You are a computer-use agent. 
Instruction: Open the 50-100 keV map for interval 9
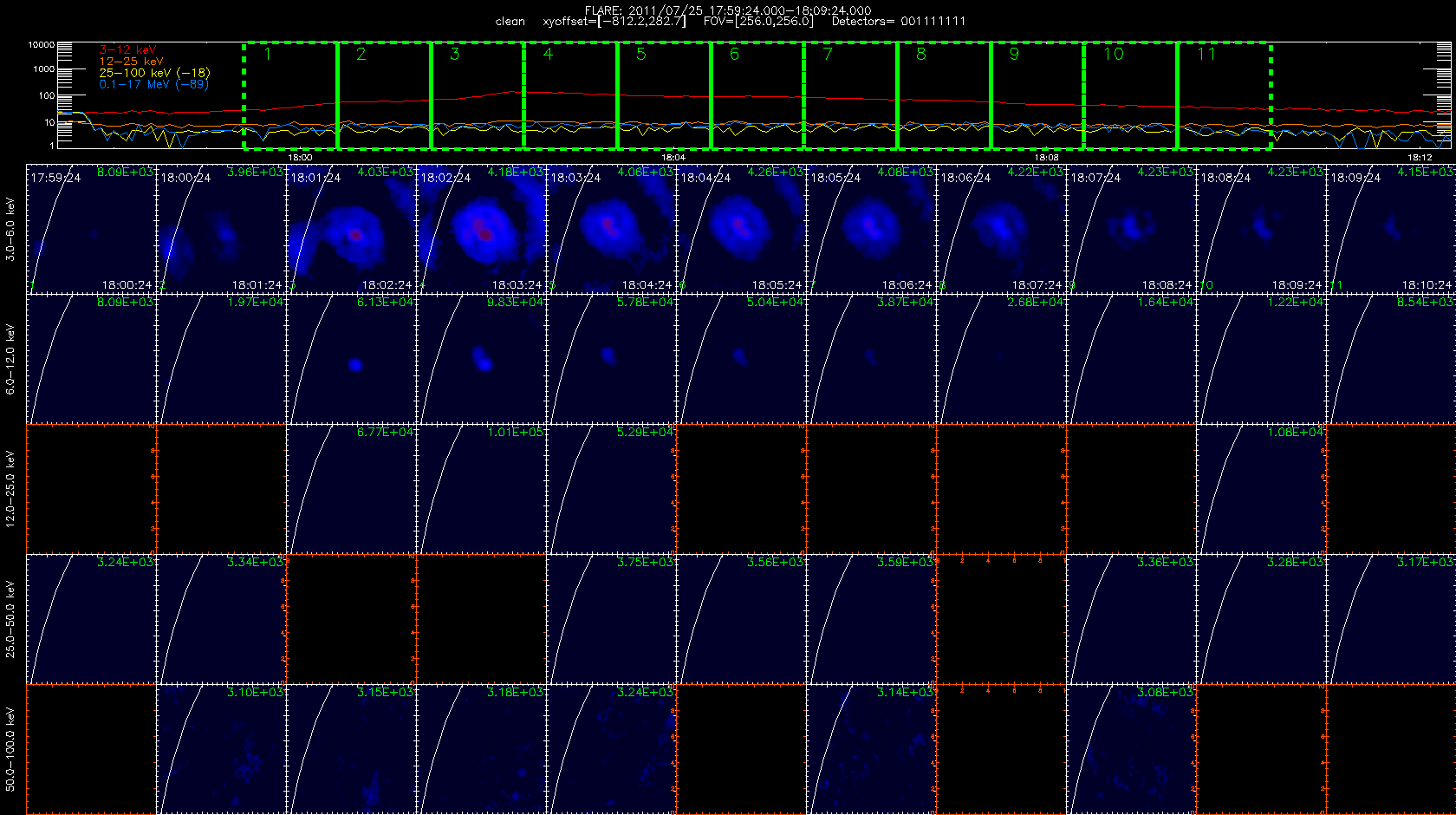[1131, 749]
